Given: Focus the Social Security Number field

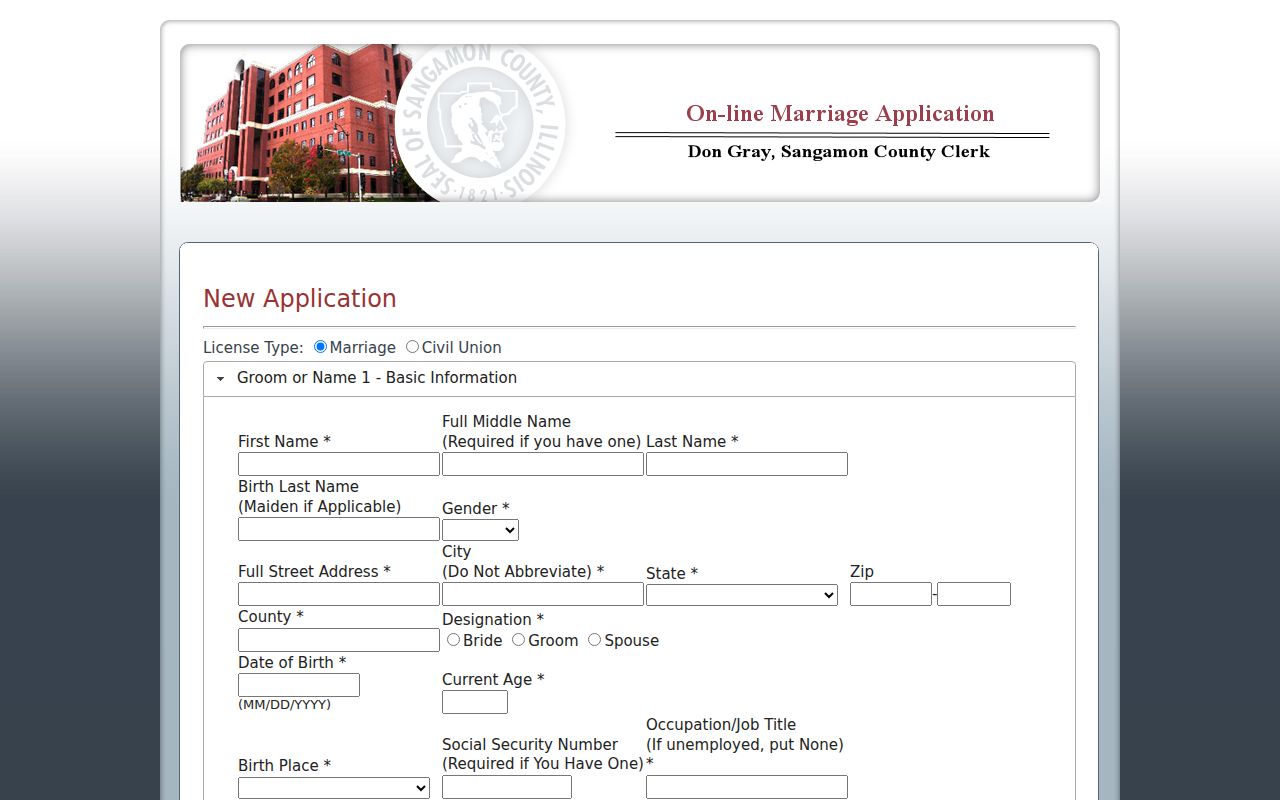Looking at the screenshot, I should pyautogui.click(x=507, y=787).
